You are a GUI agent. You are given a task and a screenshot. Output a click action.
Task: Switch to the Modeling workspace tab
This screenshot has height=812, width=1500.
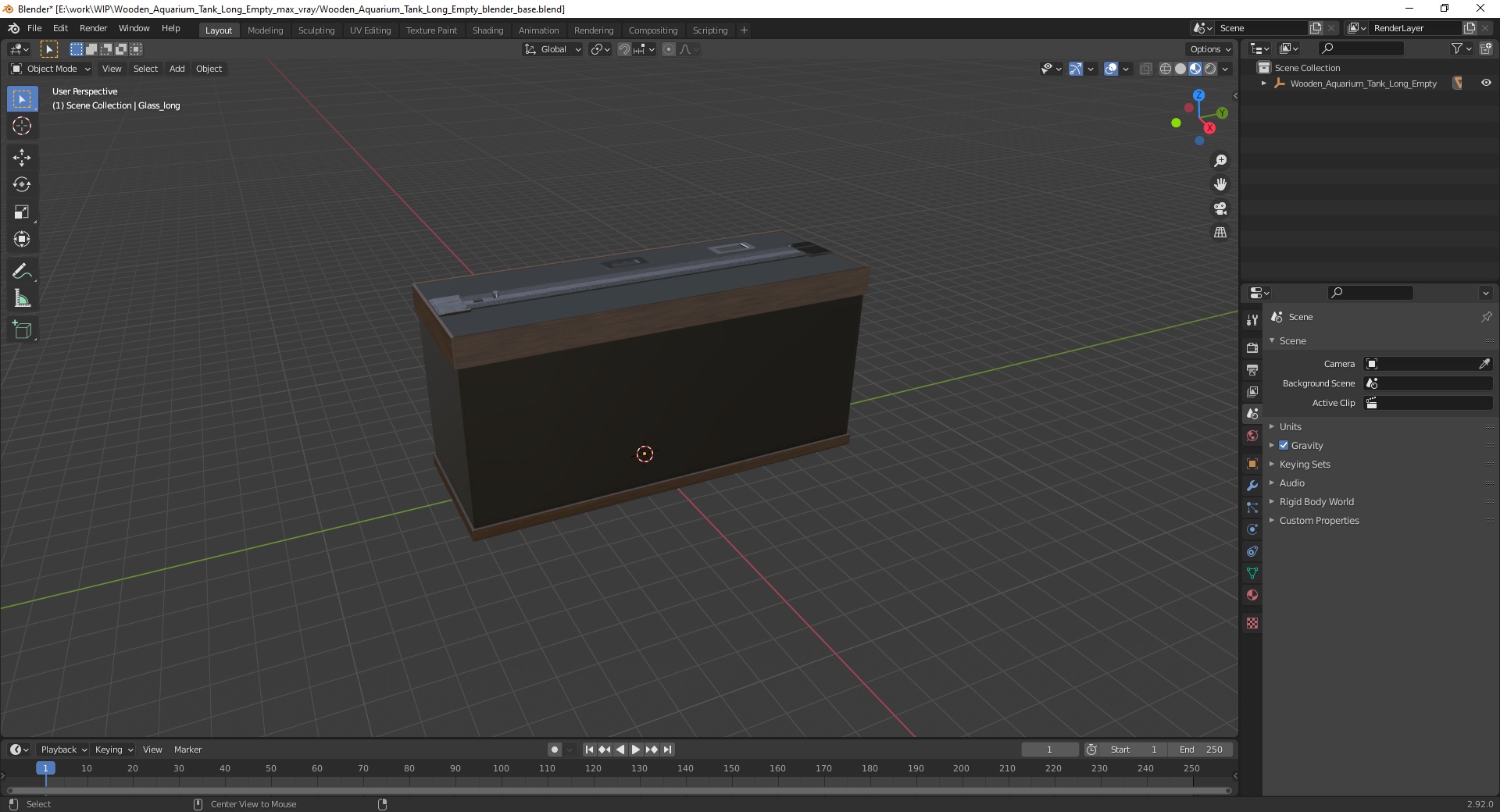pos(265,30)
